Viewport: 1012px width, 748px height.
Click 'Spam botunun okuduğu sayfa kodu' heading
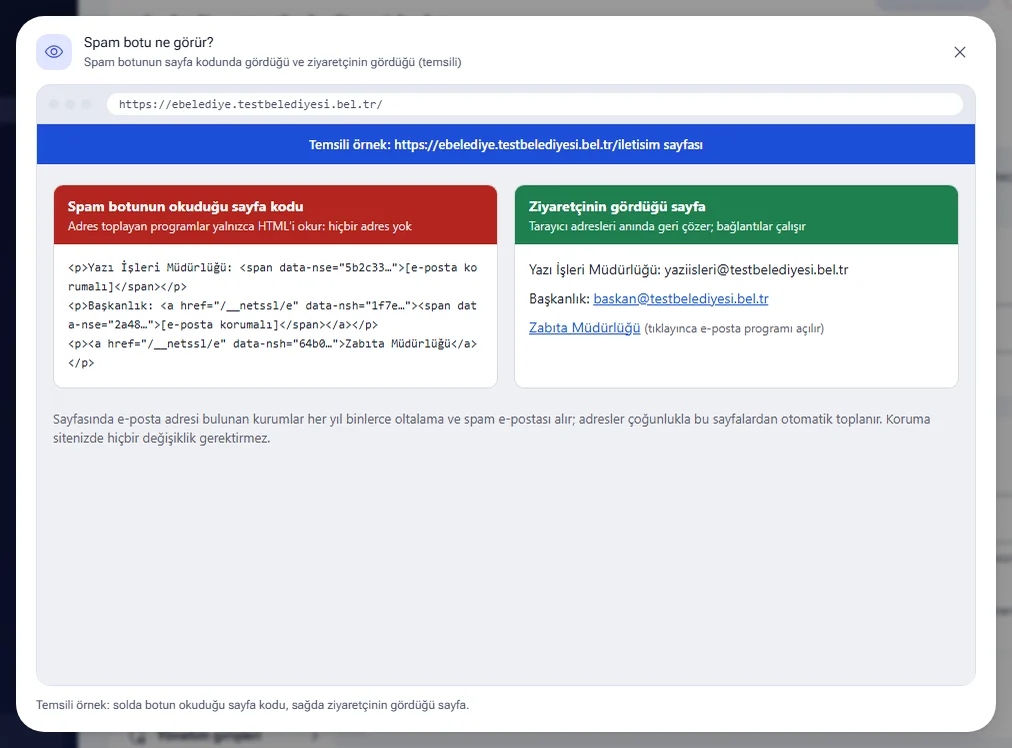(x=185, y=207)
